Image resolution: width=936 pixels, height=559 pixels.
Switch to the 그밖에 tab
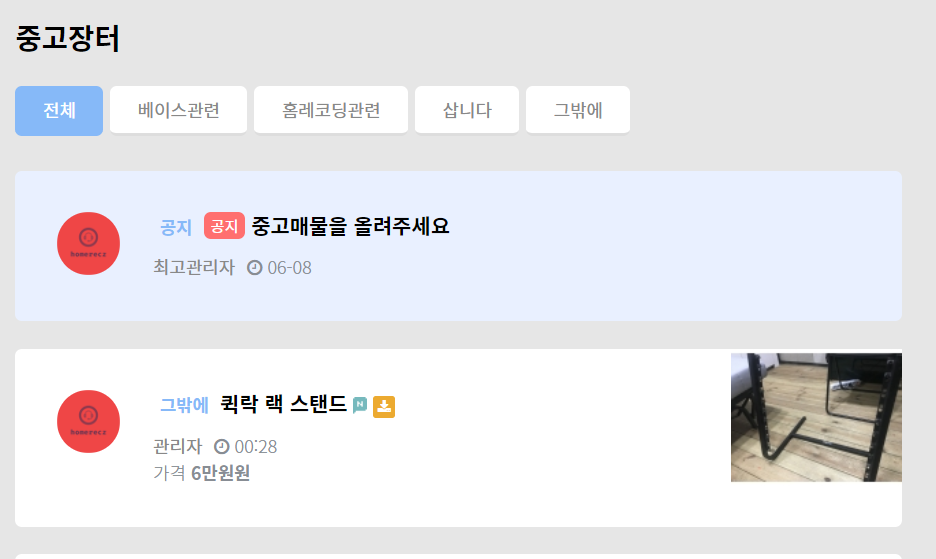578,110
